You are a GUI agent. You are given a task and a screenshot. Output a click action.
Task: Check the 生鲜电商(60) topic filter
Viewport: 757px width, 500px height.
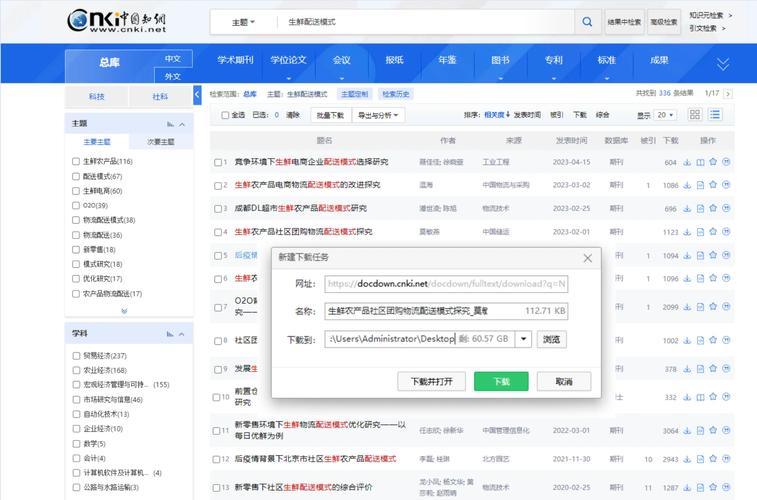76,191
